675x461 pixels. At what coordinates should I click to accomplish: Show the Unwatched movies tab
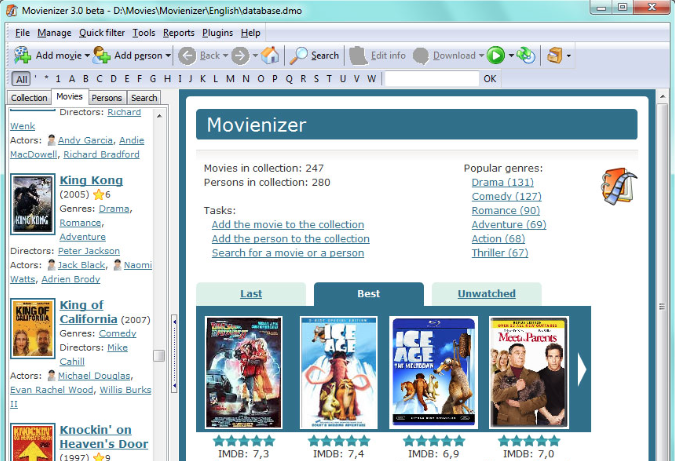(486, 294)
